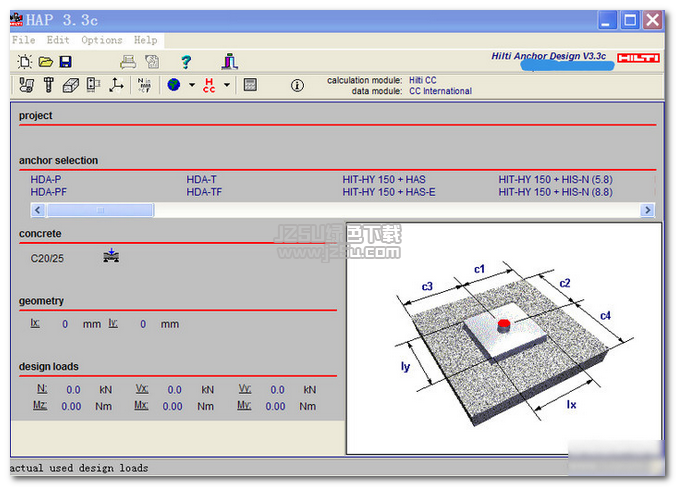676x487 pixels.
Task: Click the 3D anchor plate diagram
Action: coord(504,338)
